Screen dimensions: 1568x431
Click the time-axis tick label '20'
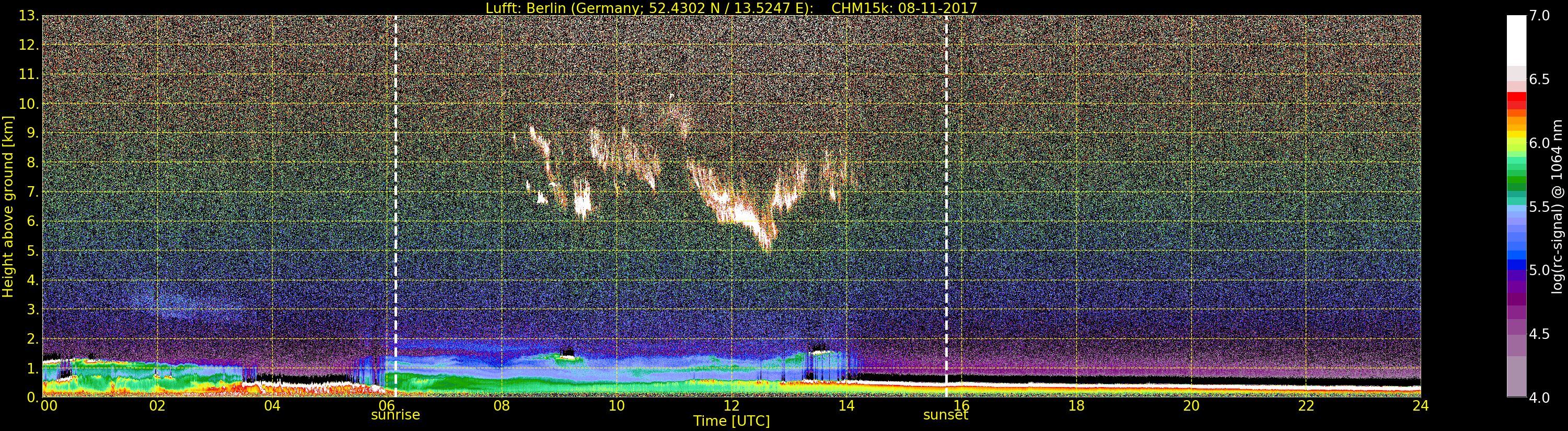(1191, 405)
